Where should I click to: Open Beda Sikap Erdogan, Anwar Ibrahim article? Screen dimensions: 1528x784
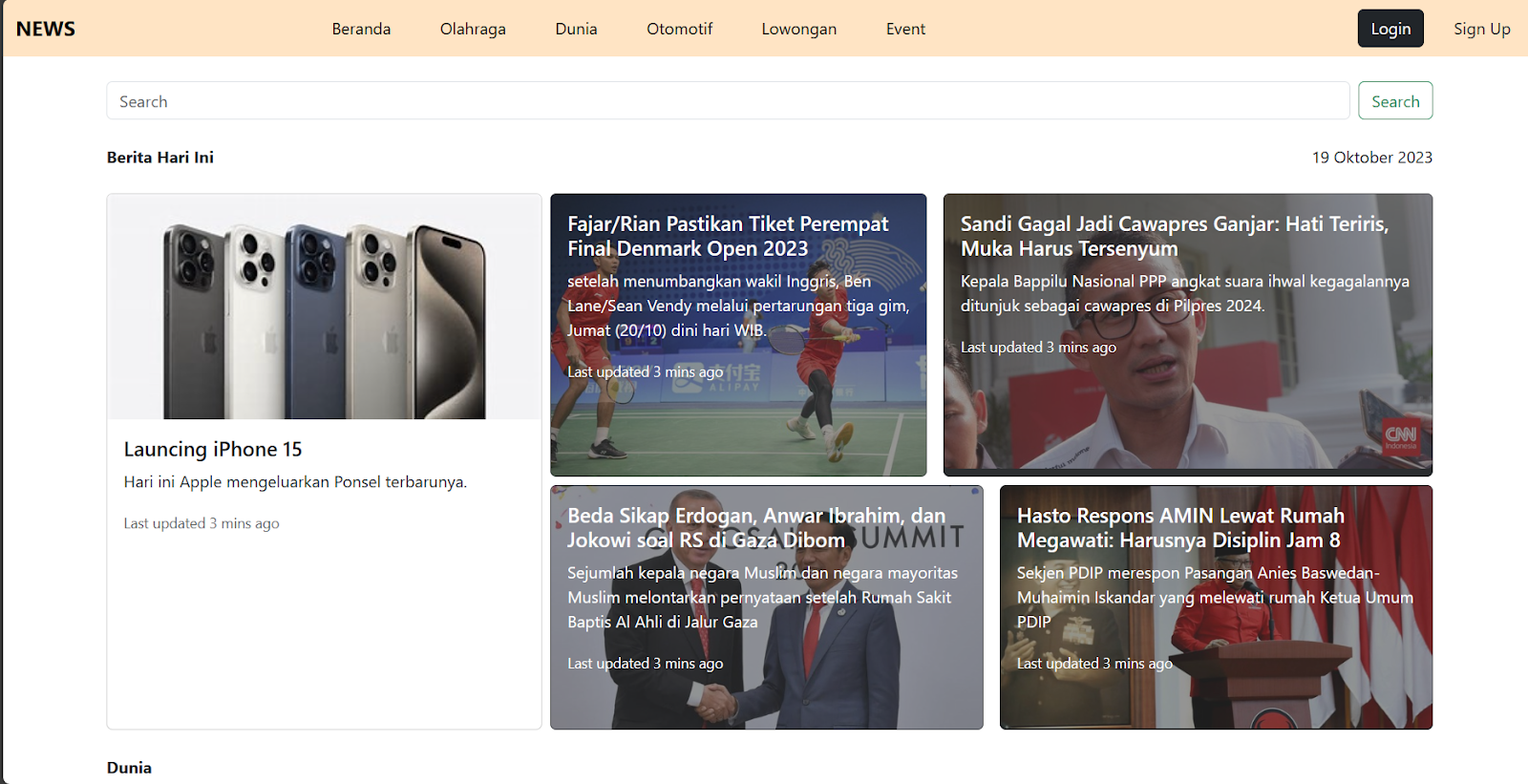pos(767,607)
